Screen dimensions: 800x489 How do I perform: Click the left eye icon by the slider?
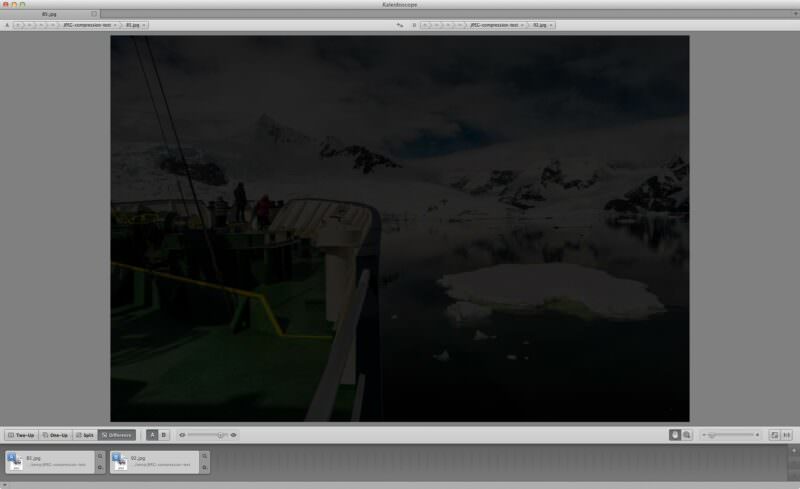(182, 435)
